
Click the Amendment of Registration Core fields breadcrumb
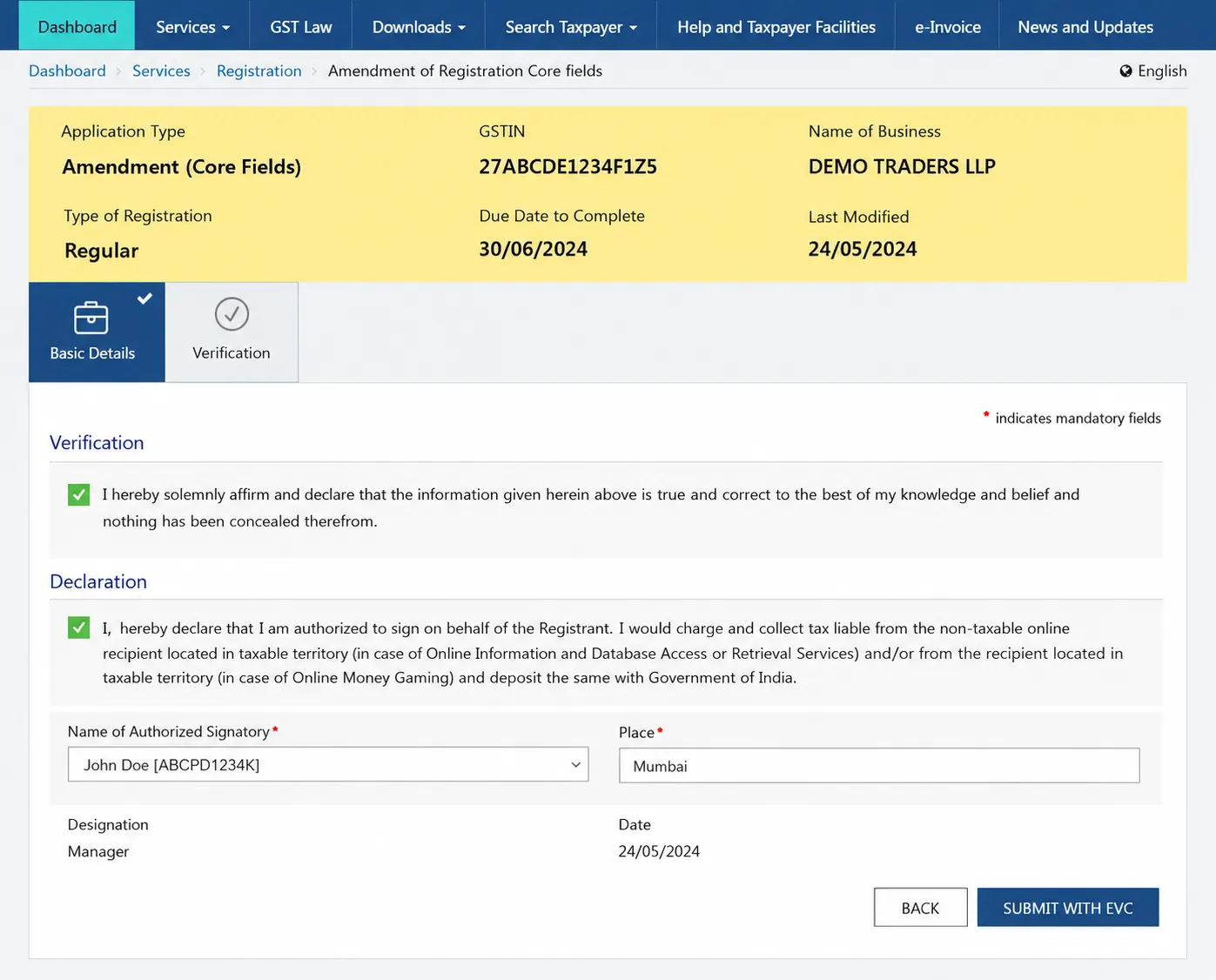pos(465,70)
